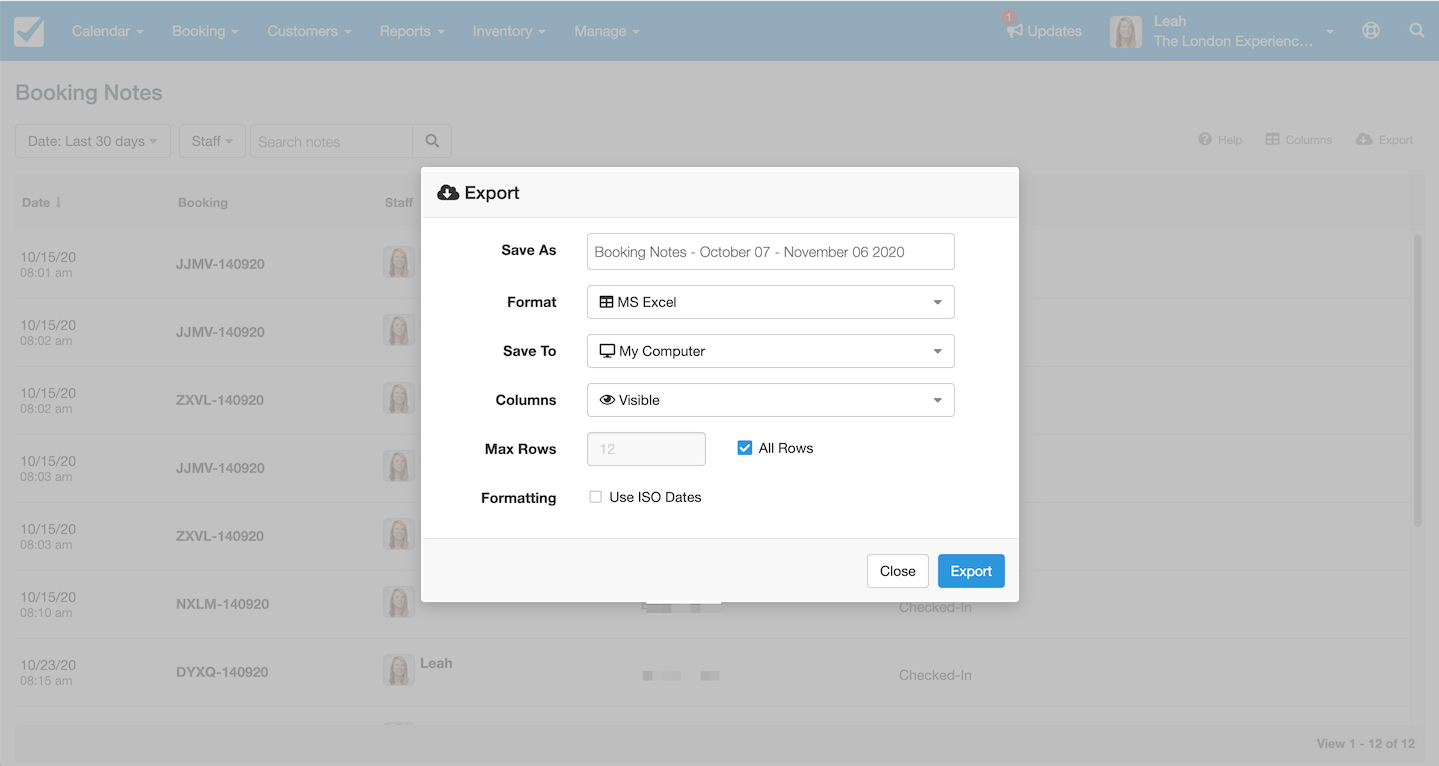Click staff avatar in NXLM-140920 row
Image resolution: width=1439 pixels, height=766 pixels.
point(399,601)
